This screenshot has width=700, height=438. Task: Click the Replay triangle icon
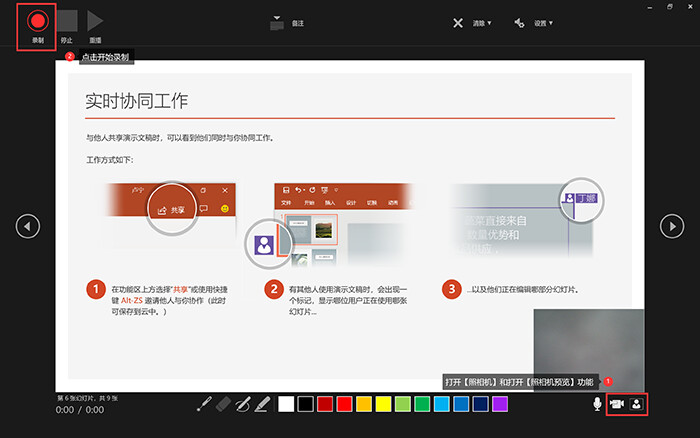coord(95,21)
